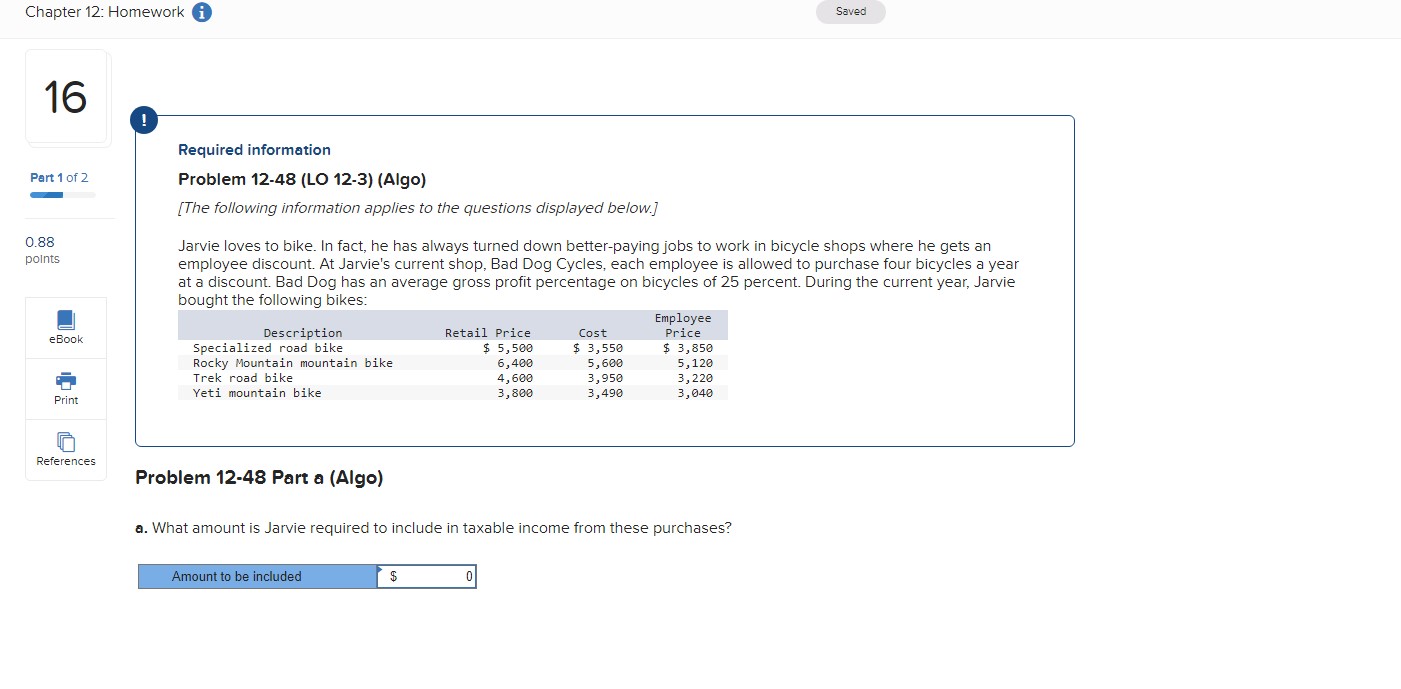This screenshot has width=1401, height=689.
Task: Select question number 16 card
Action: 66,97
